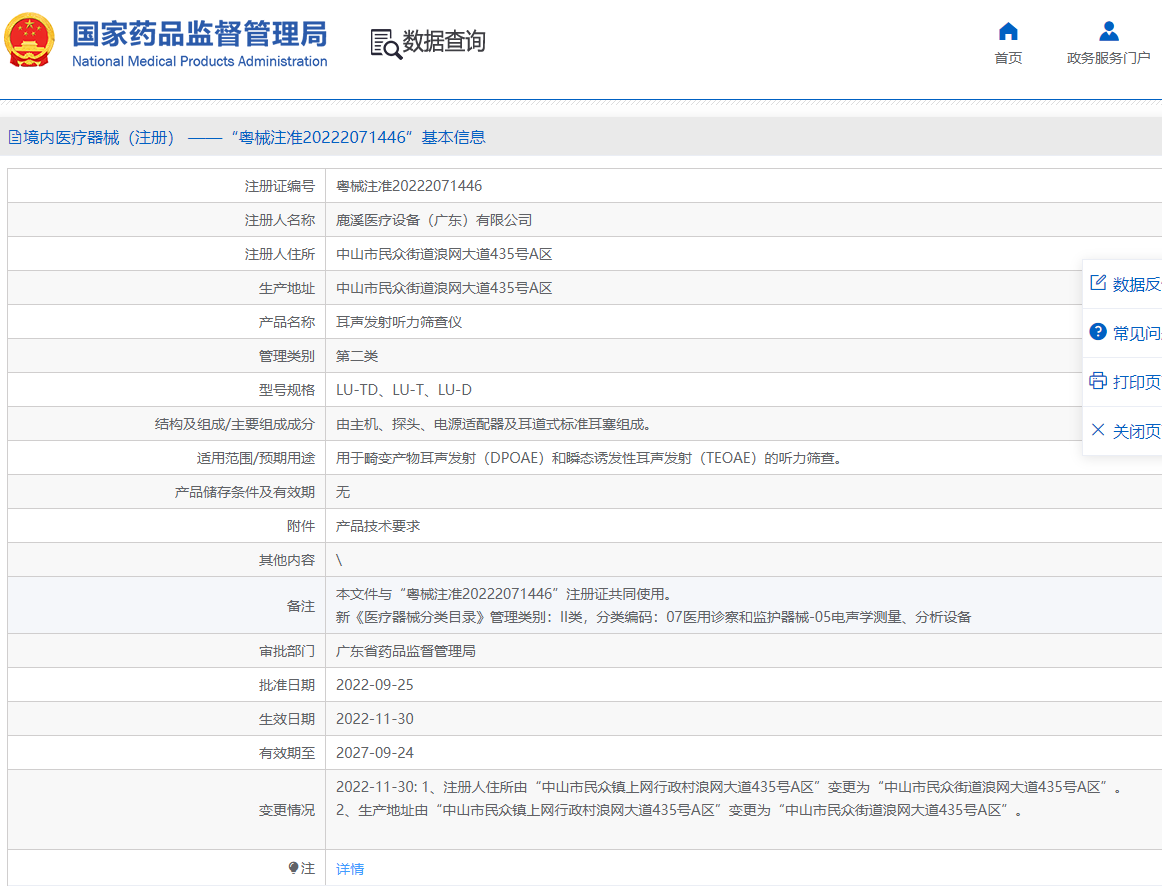
Task: Click the registrant name 鹿溪医疗设备（广东）有限公司
Action: coord(434,220)
